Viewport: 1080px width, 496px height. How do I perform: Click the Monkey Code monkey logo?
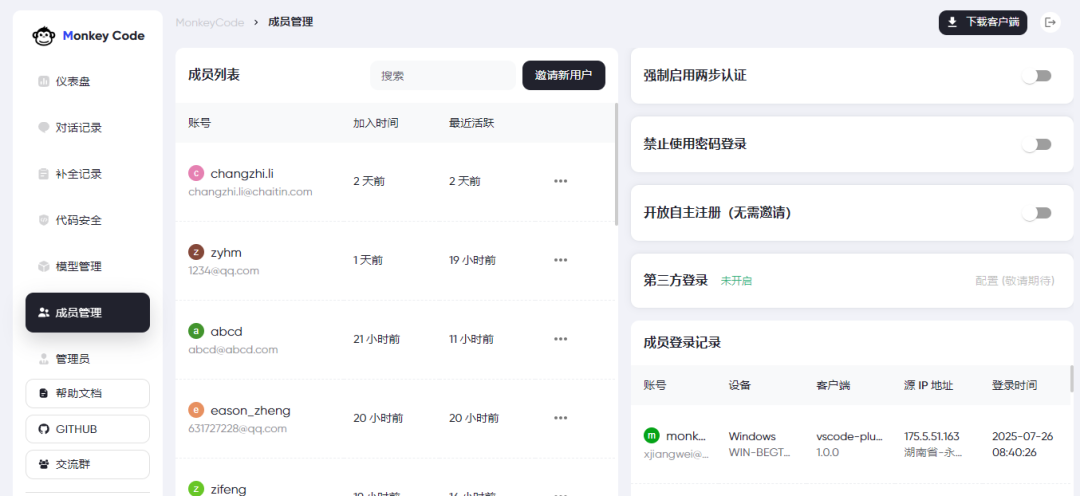43,36
